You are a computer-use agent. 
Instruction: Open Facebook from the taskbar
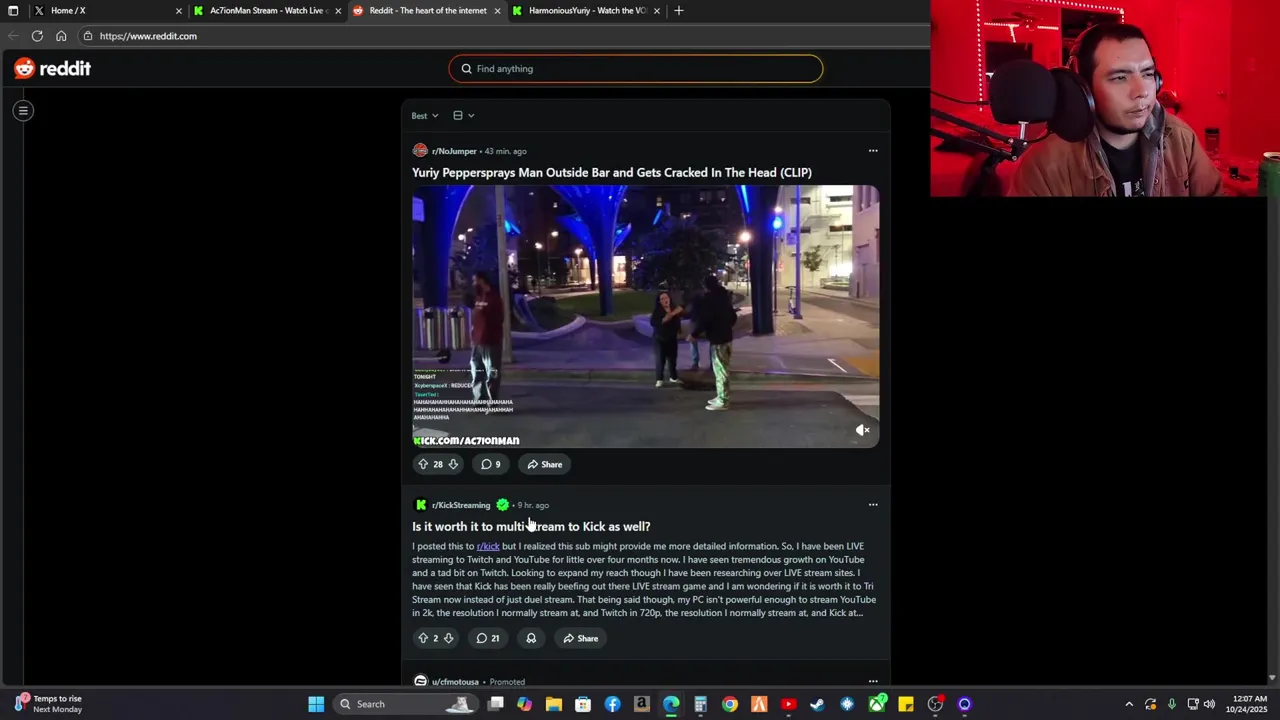tap(612, 704)
